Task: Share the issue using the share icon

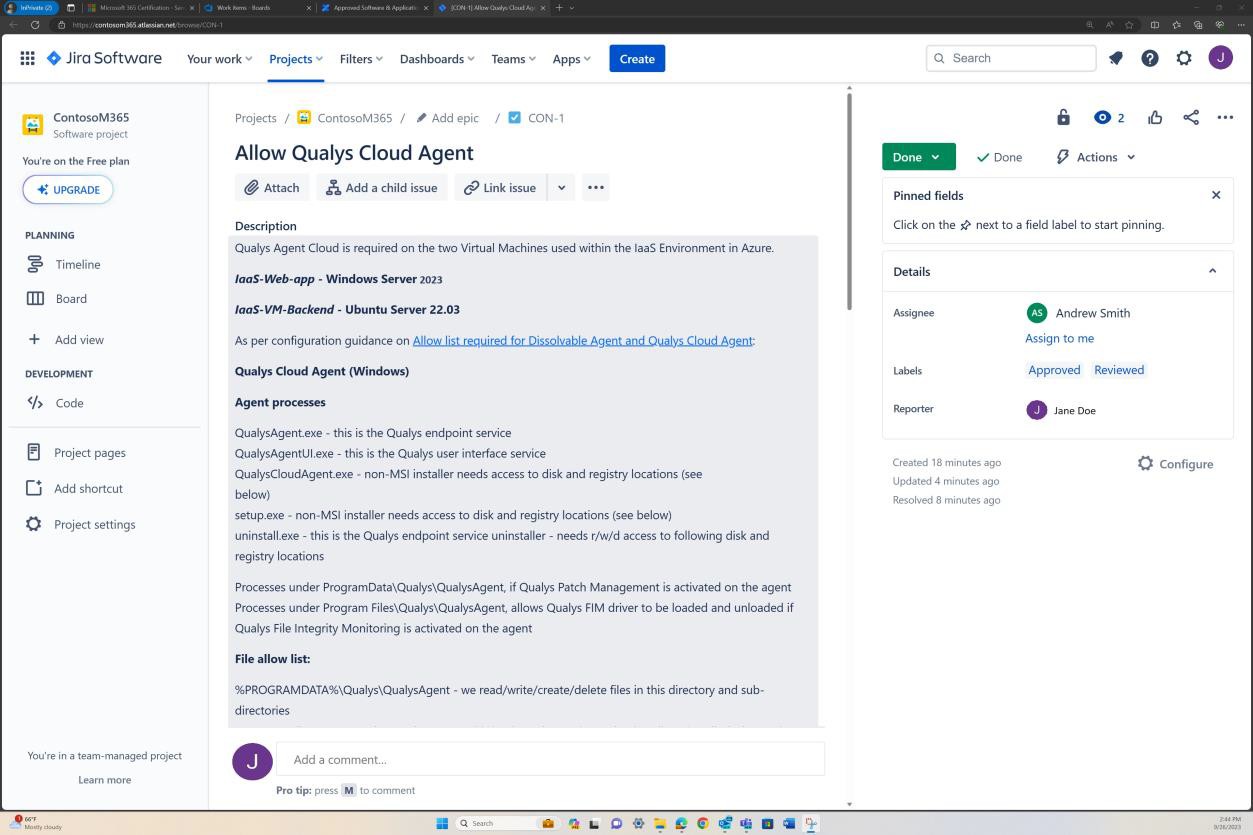Action: pyautogui.click(x=1190, y=117)
